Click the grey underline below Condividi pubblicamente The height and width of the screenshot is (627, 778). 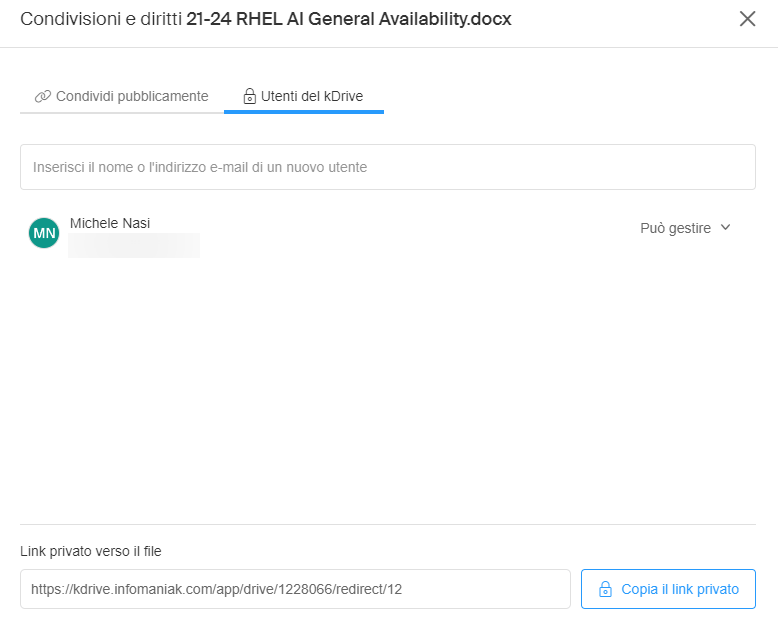122,113
